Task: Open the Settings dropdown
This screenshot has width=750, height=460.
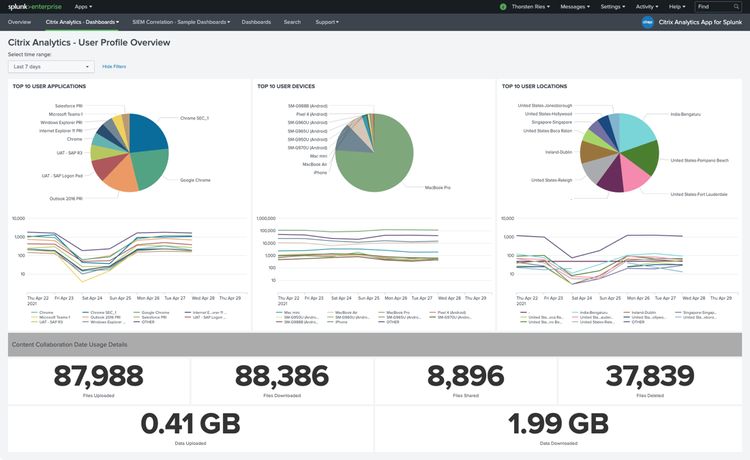Action: pos(613,7)
